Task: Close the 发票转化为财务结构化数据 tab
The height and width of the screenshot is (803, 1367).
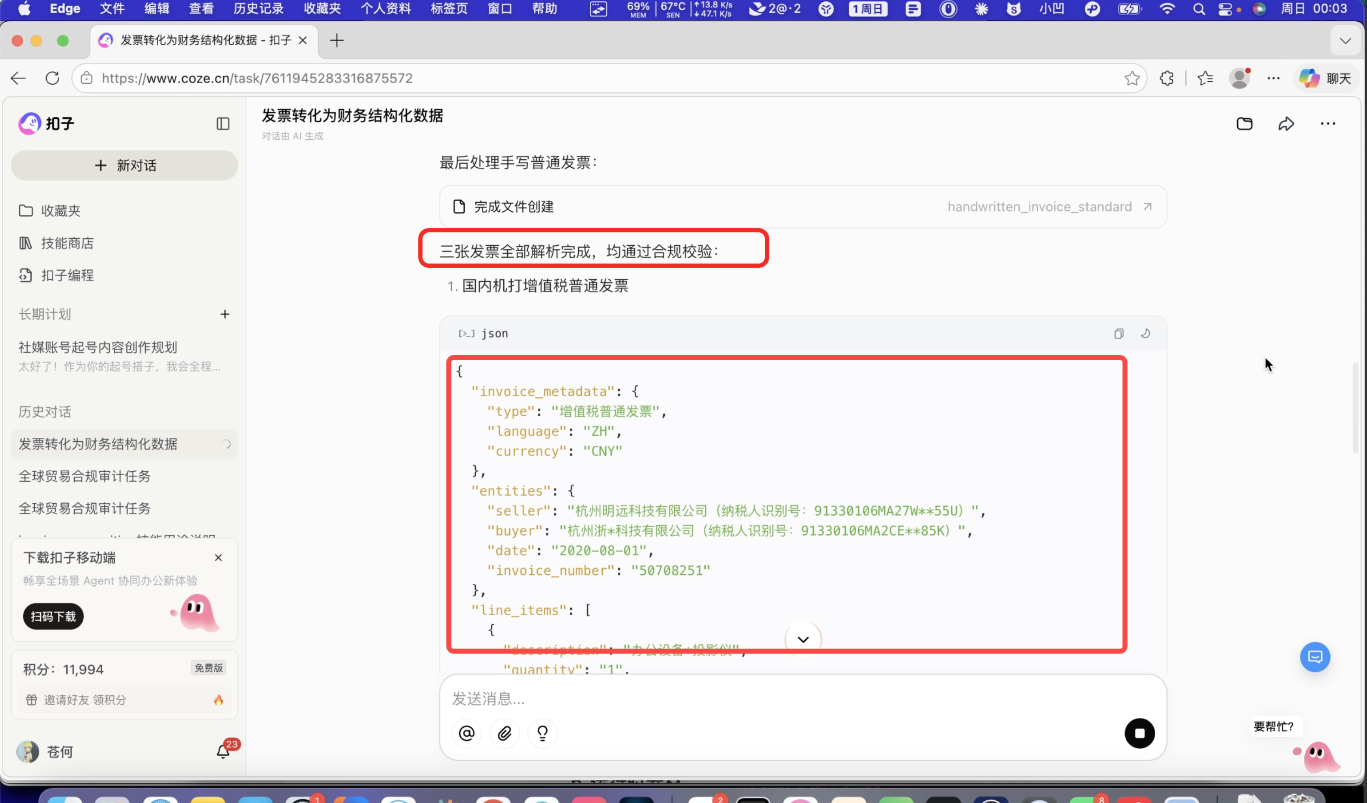Action: click(303, 41)
